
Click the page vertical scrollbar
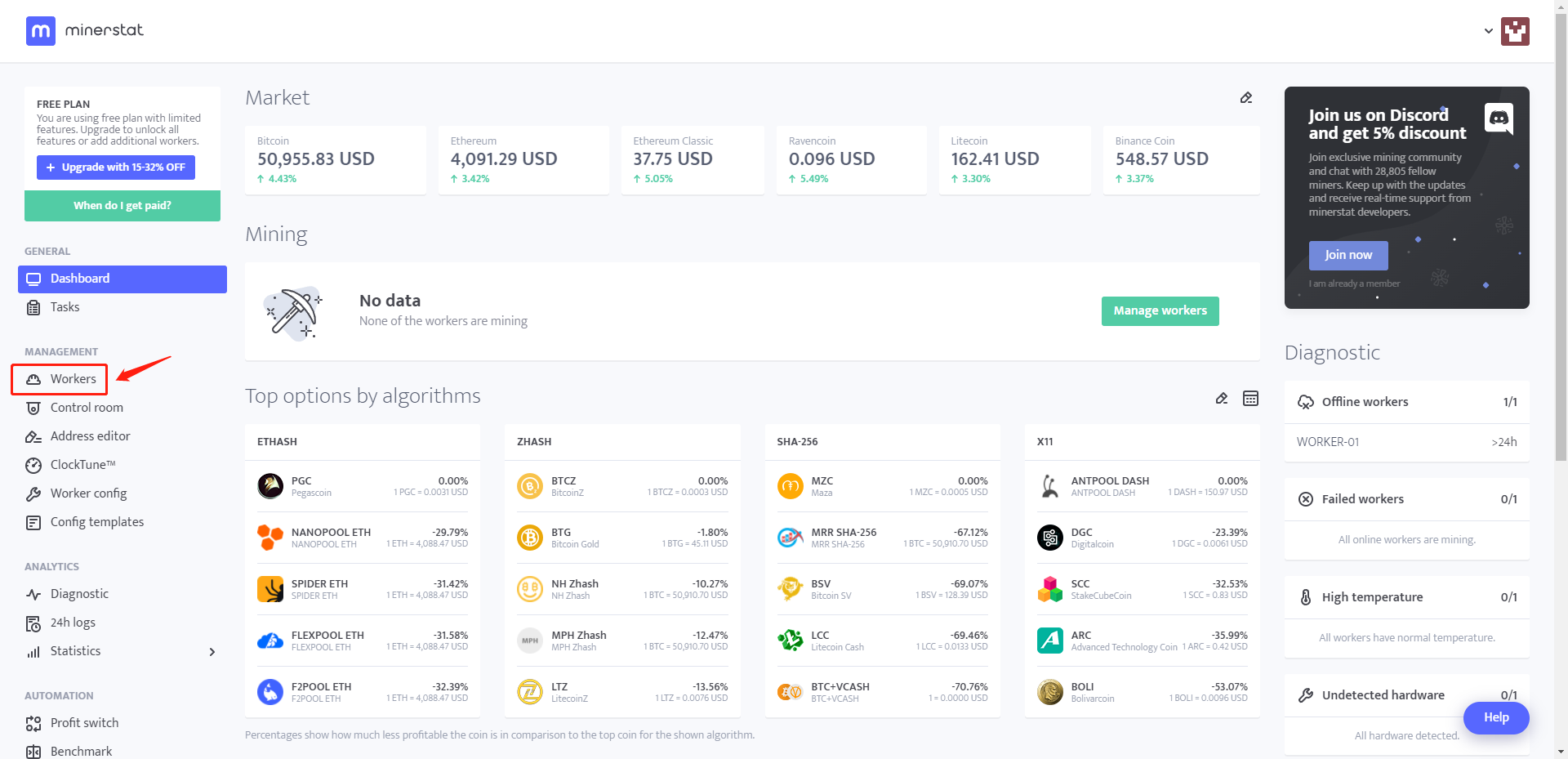(1561, 237)
